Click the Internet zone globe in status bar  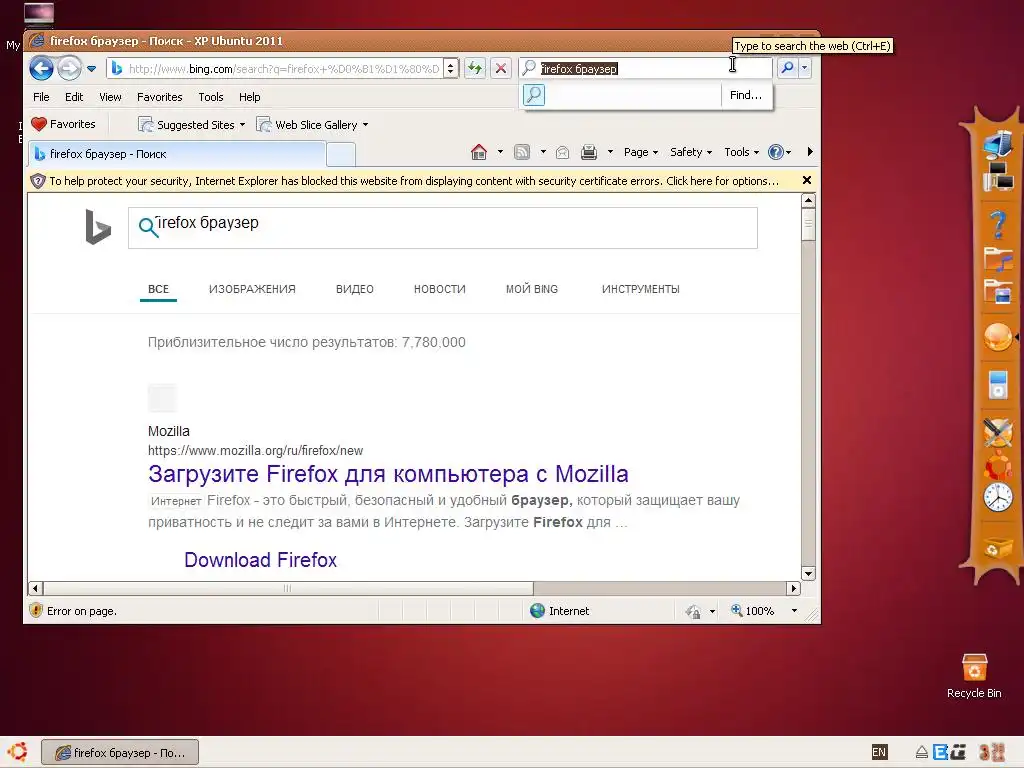pos(537,611)
